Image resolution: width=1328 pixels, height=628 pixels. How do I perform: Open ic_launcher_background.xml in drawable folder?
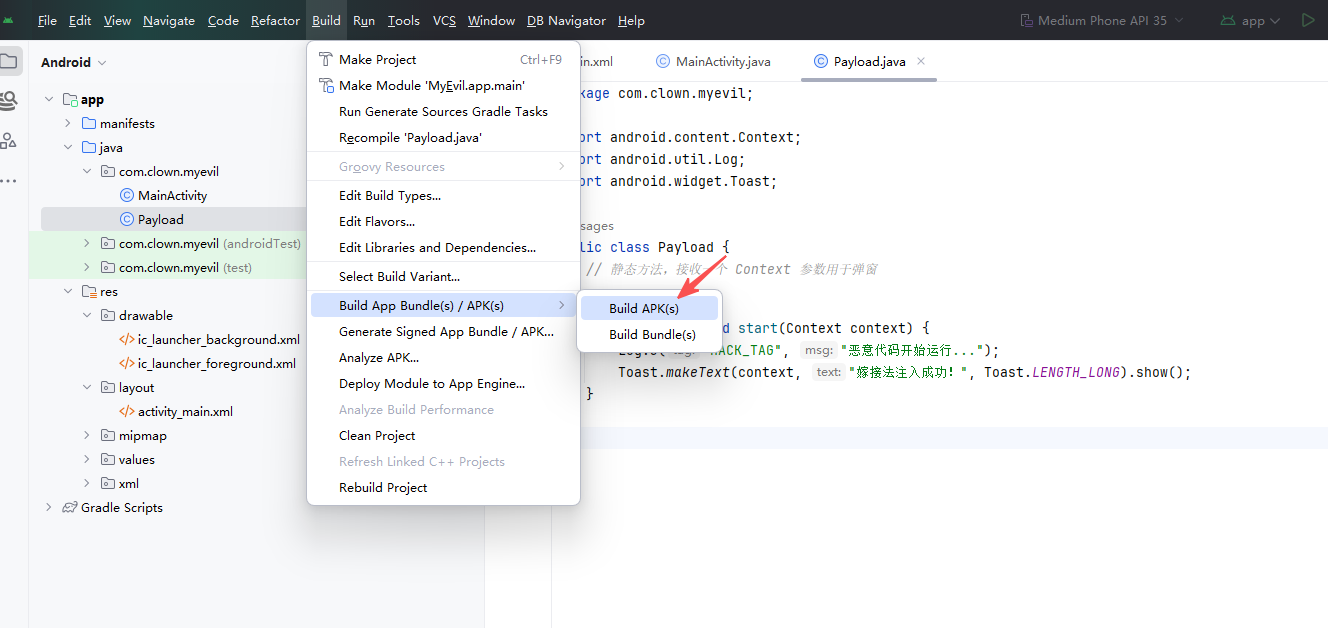click(x=218, y=340)
